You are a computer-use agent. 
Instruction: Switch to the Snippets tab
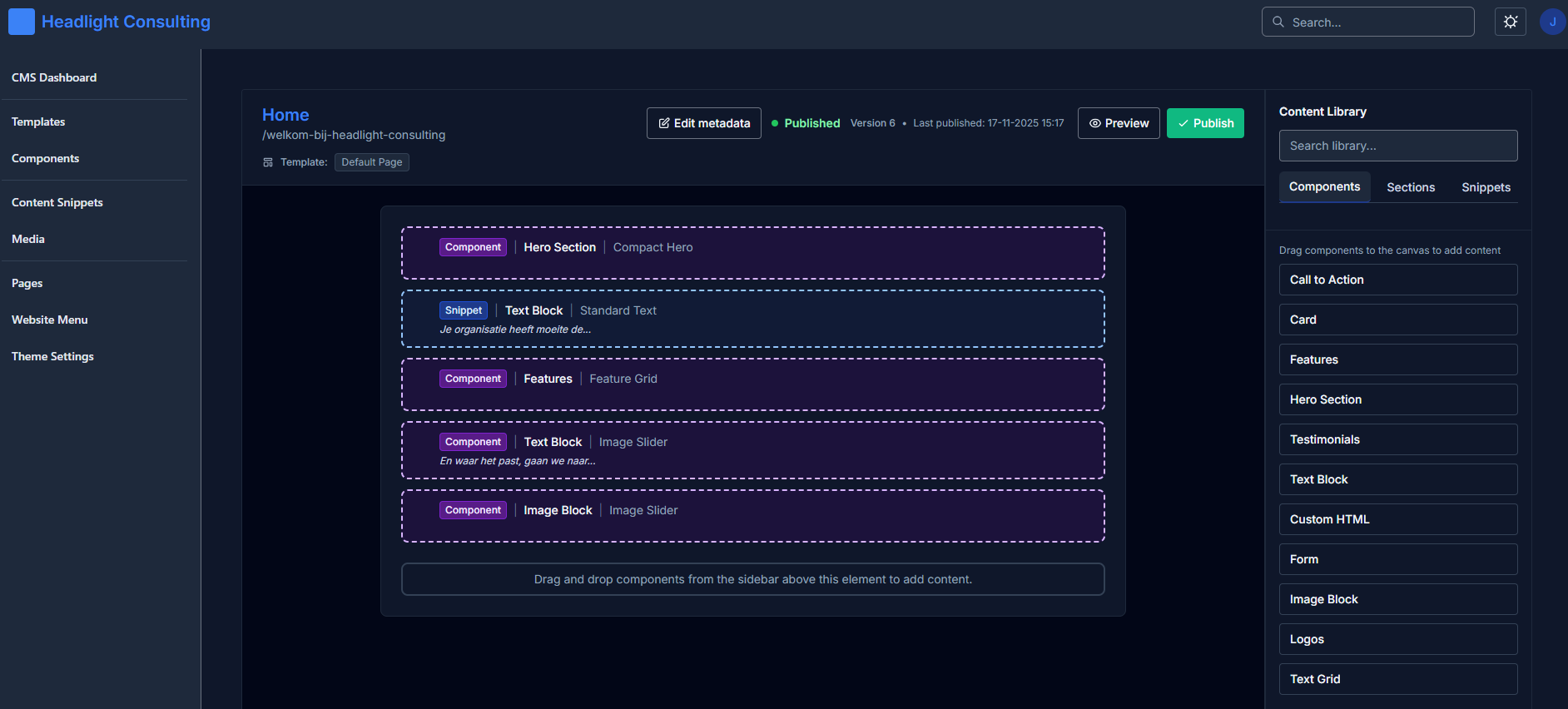(x=1485, y=187)
